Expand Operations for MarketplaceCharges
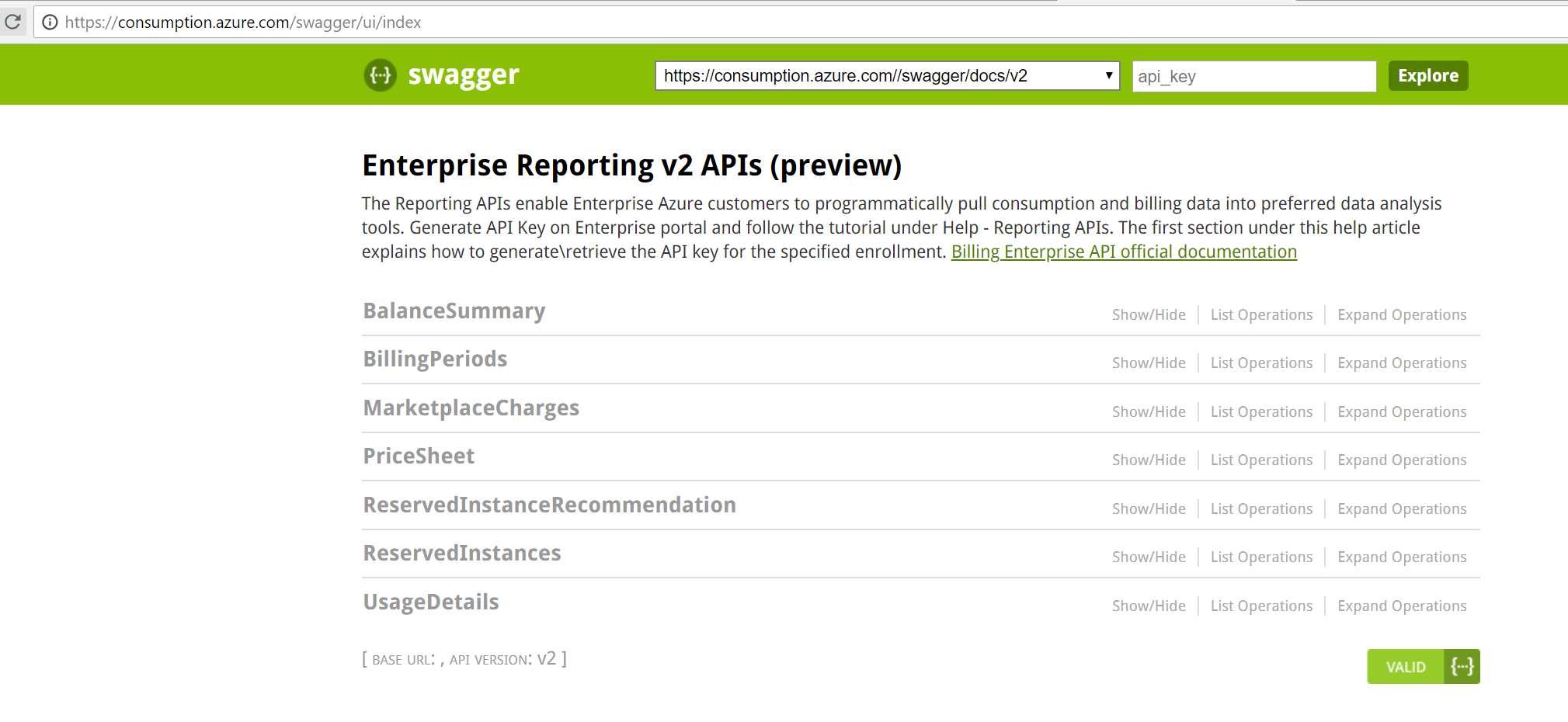1568x722 pixels. coord(1402,411)
